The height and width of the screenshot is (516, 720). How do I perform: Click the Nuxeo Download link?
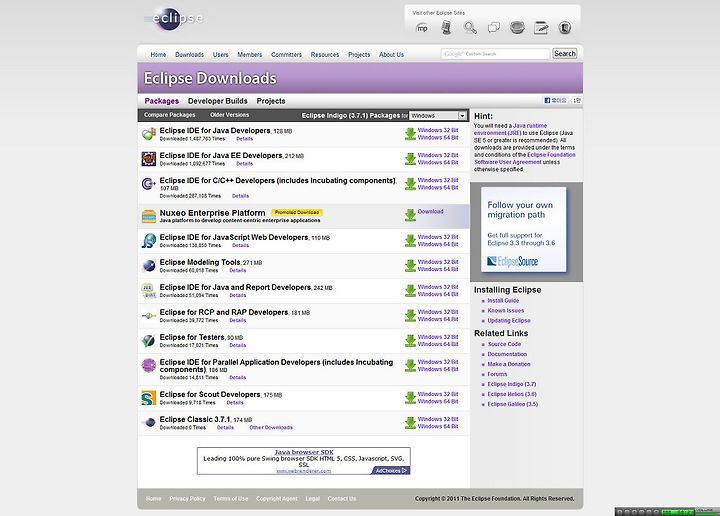(x=430, y=212)
